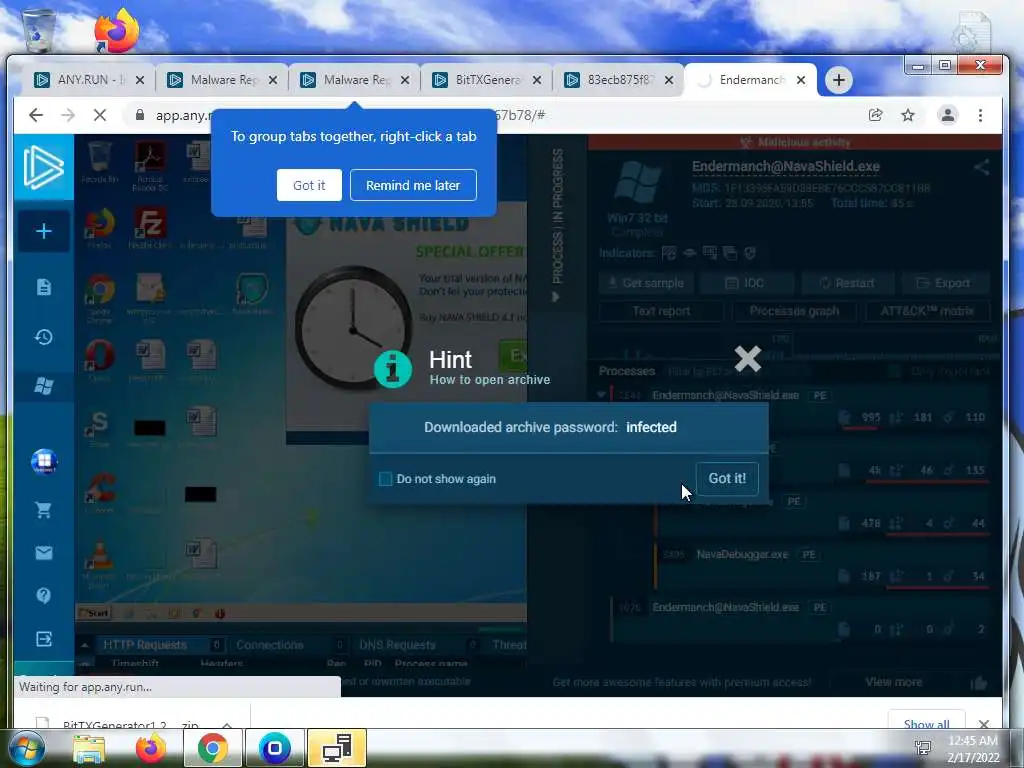Click the Firefox desktop shortcut icon
This screenshot has width=1024, height=768.
pyautogui.click(x=116, y=30)
